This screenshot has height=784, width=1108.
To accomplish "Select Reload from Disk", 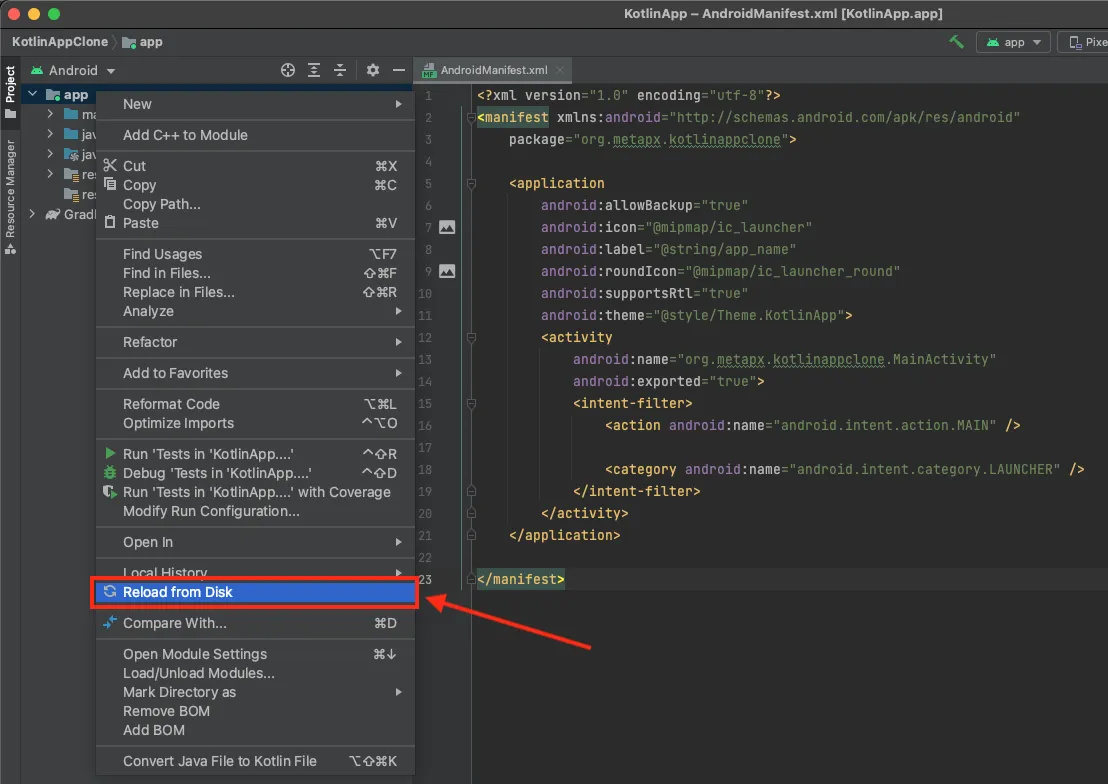I will pos(255,592).
